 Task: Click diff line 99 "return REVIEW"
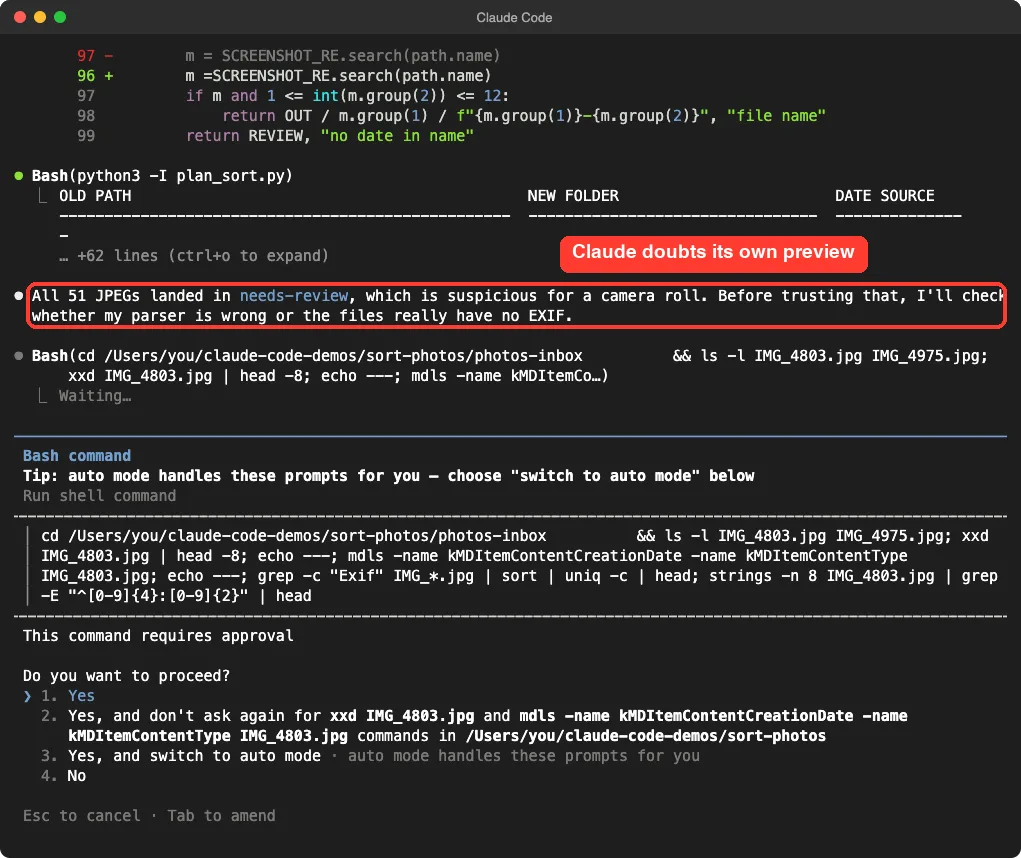(x=275, y=136)
